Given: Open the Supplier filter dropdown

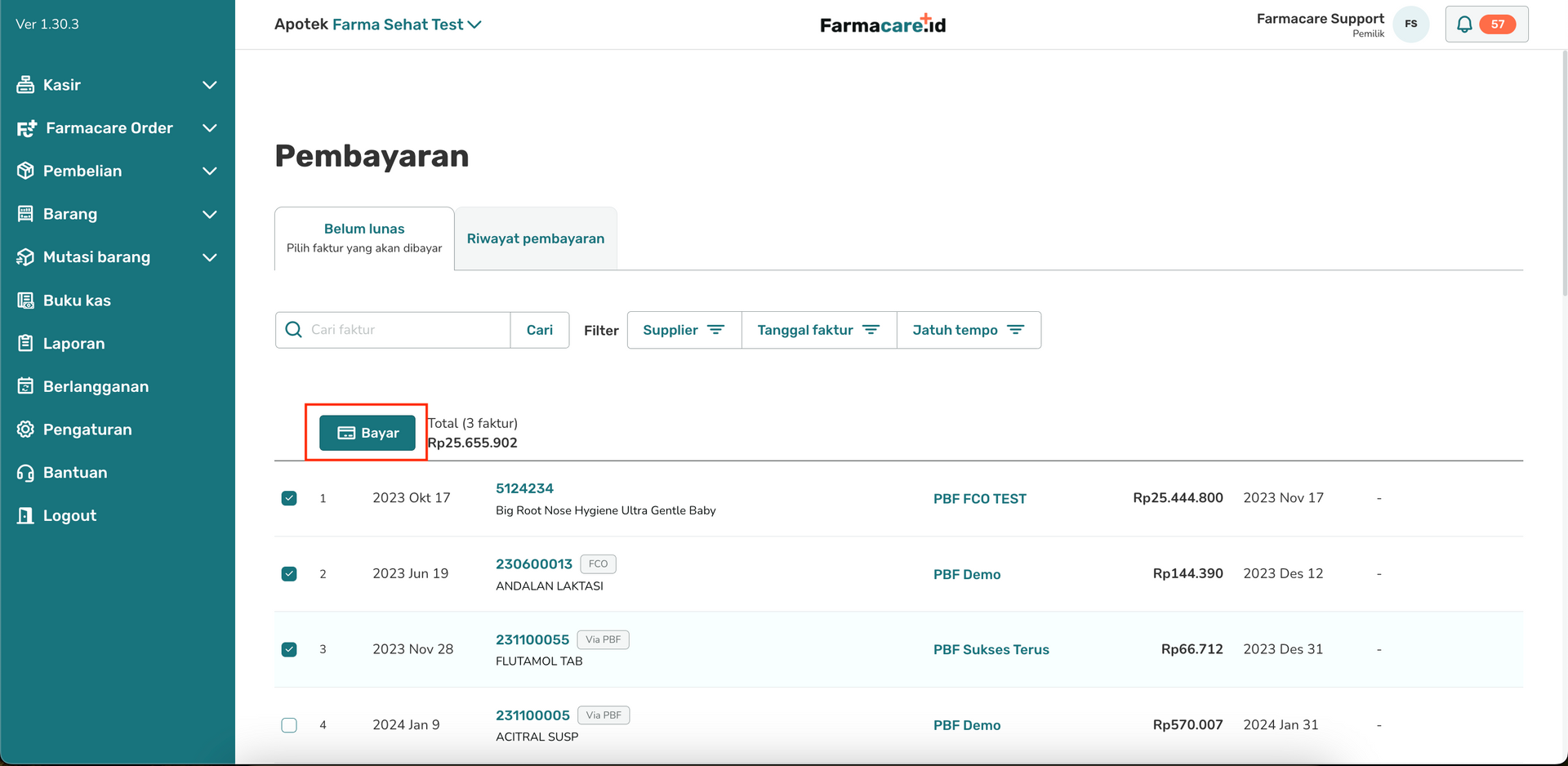Looking at the screenshot, I should (684, 330).
